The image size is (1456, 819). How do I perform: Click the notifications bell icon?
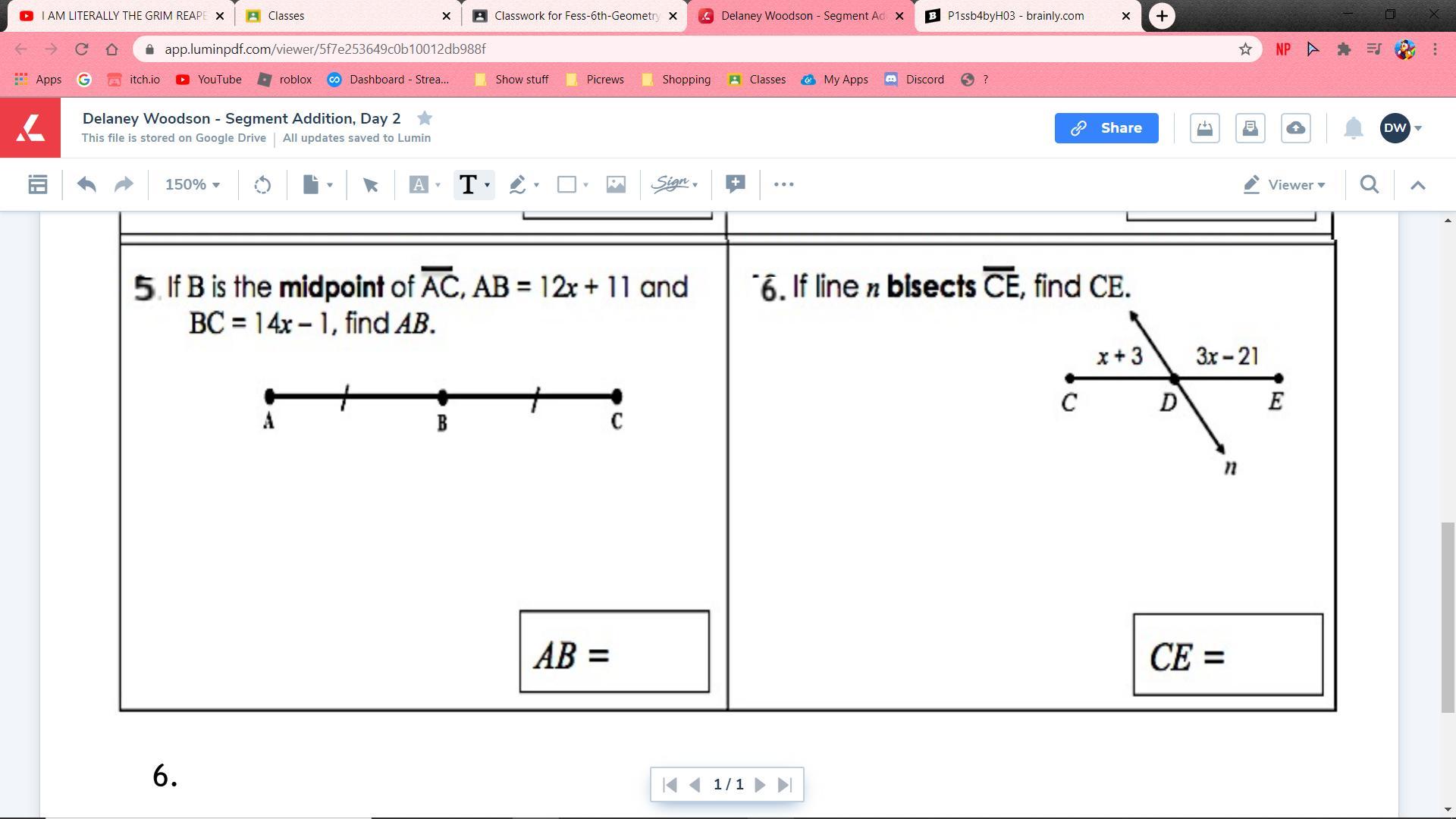1353,128
